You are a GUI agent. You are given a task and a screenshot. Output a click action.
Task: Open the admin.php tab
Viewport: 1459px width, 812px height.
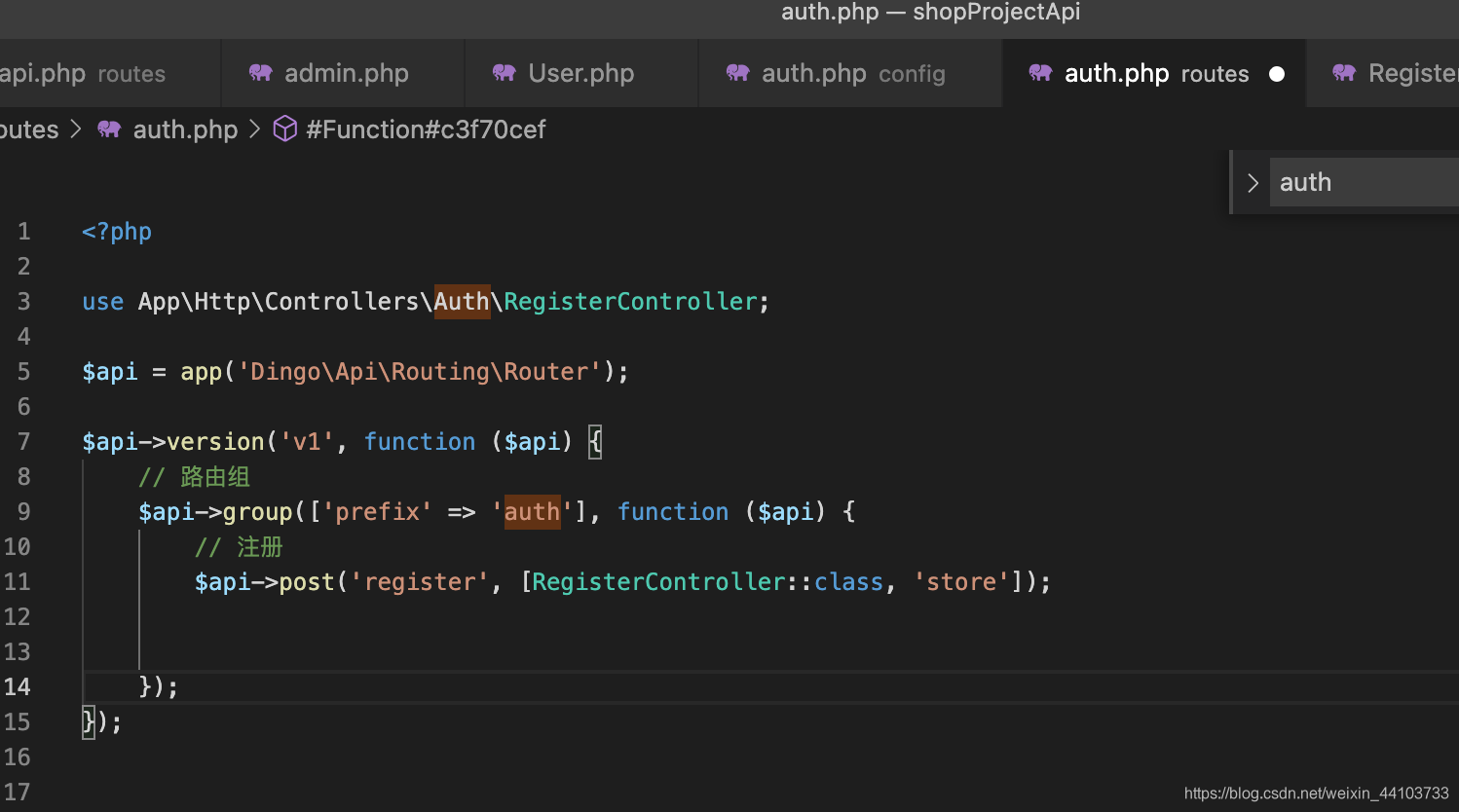(x=343, y=73)
